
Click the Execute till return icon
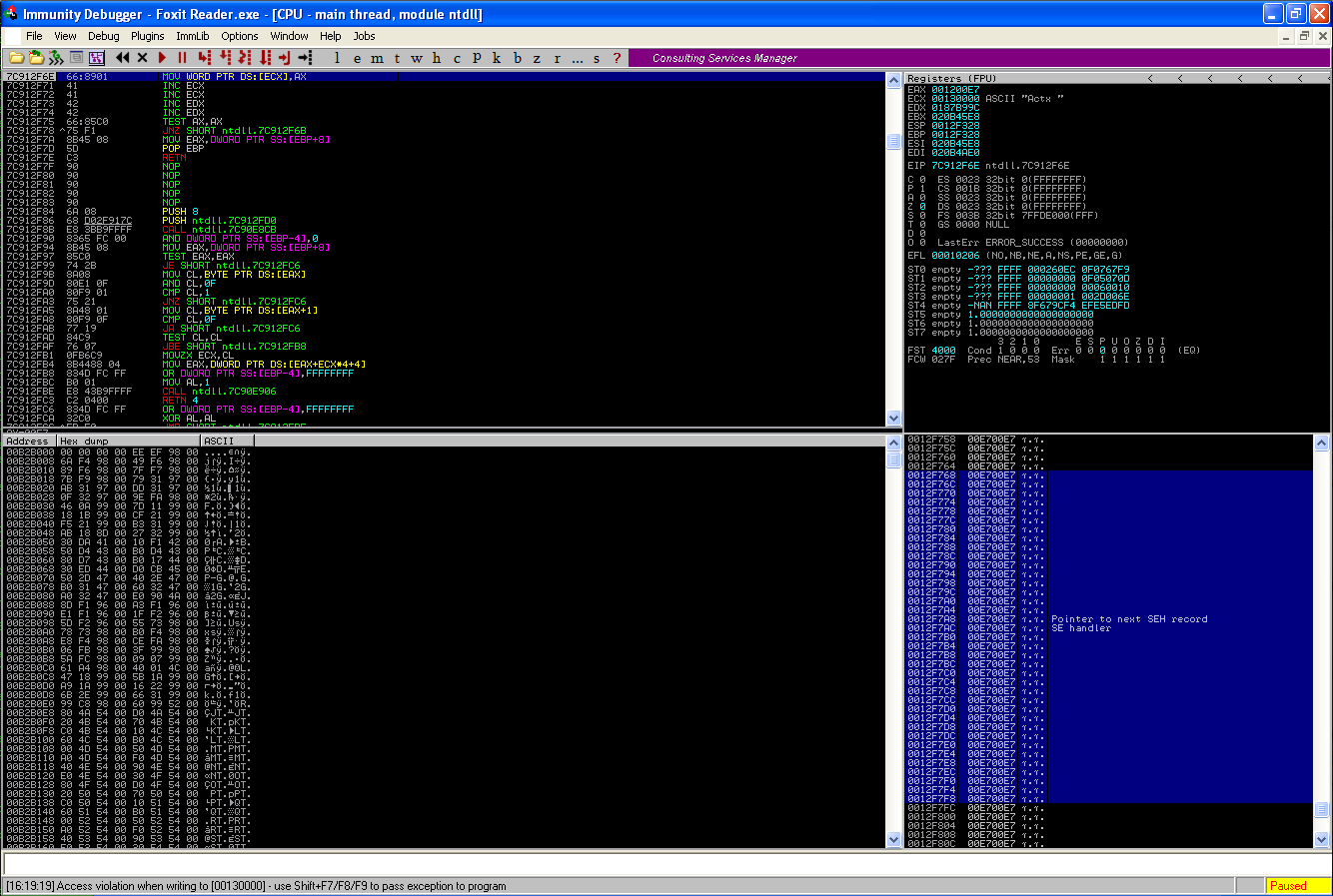point(285,58)
